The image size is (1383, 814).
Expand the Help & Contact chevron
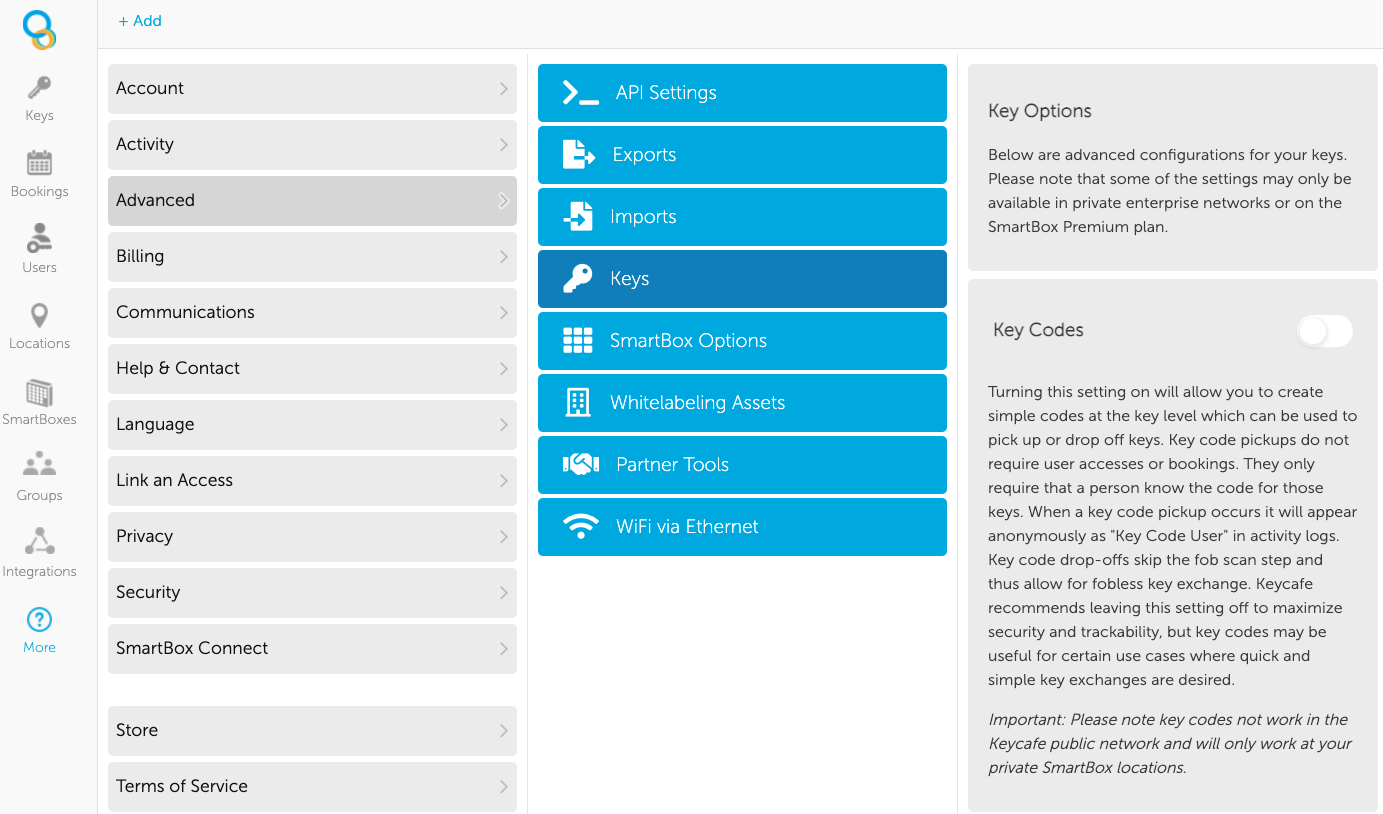click(x=504, y=369)
